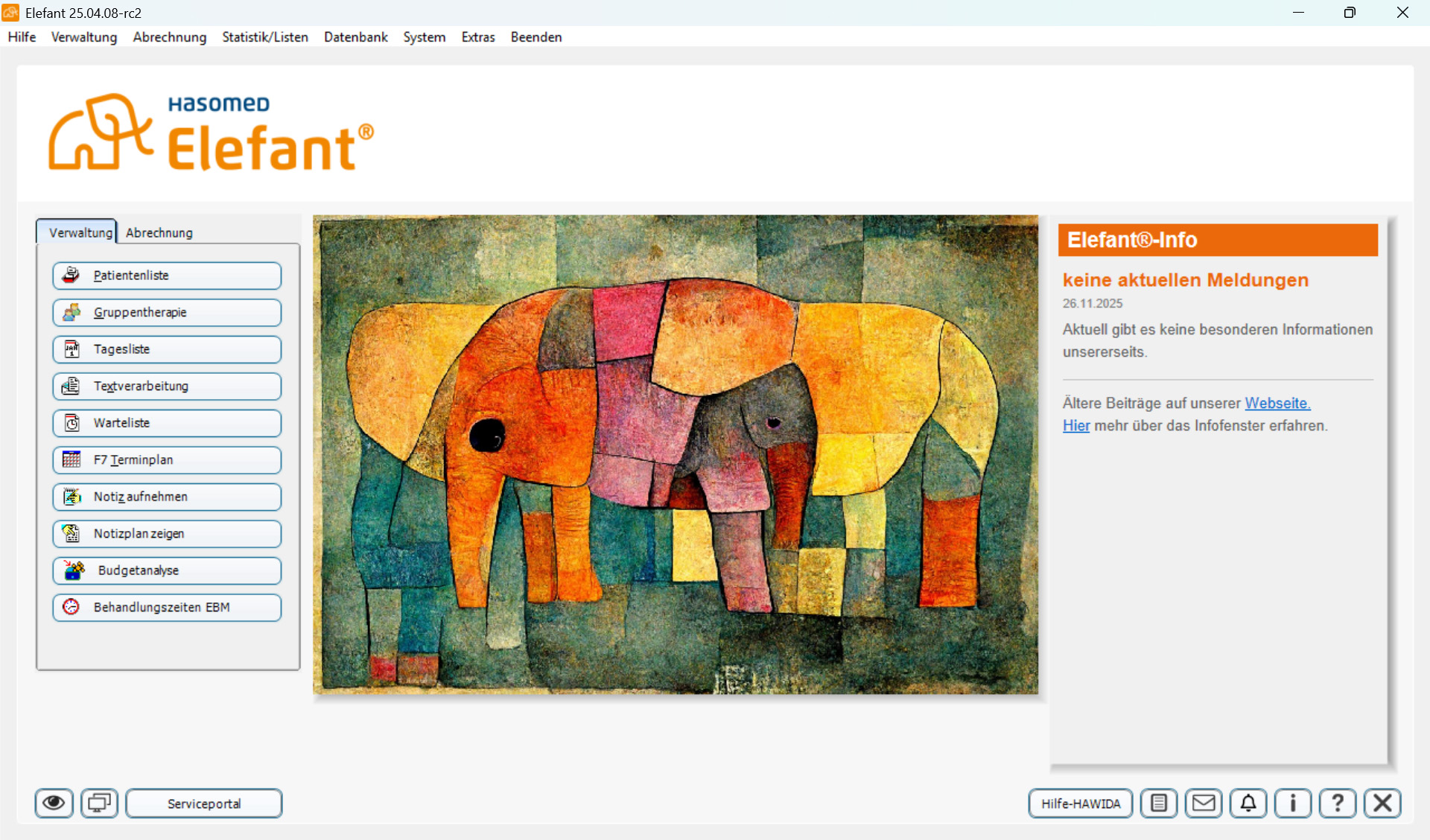Click the Hilfe-HAWIDA button
The image size is (1430, 840).
(x=1080, y=803)
